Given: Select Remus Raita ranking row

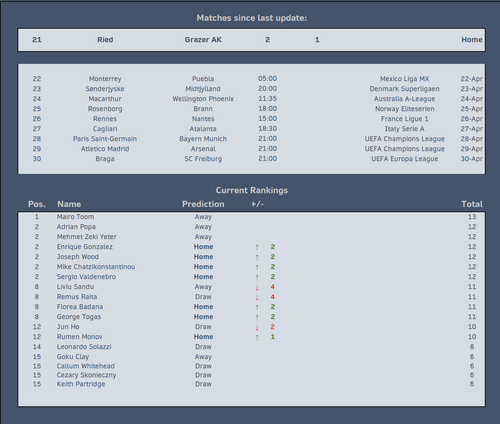Looking at the screenshot, I should pyautogui.click(x=252, y=297).
